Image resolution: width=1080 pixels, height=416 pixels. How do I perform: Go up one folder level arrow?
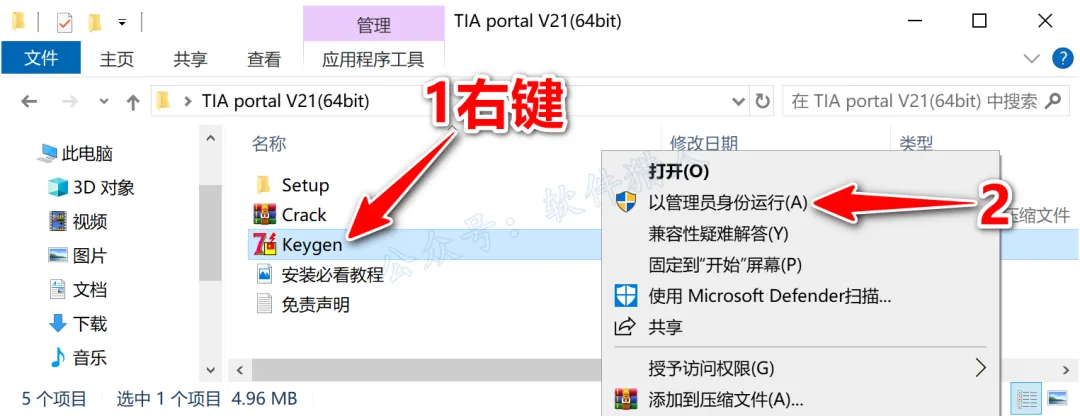(x=134, y=102)
